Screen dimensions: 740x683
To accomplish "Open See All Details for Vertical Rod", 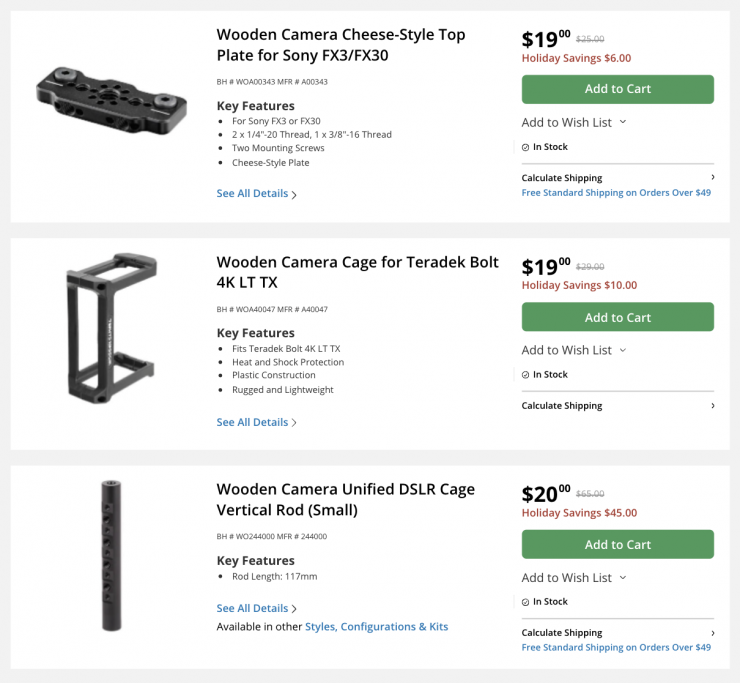I will click(x=256, y=608).
